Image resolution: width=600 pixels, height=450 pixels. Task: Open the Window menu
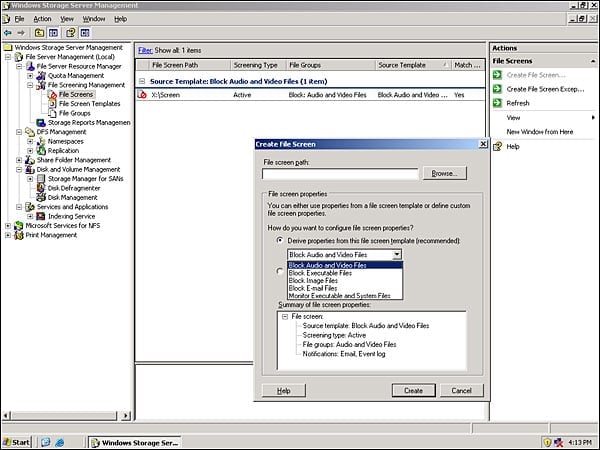[94, 19]
